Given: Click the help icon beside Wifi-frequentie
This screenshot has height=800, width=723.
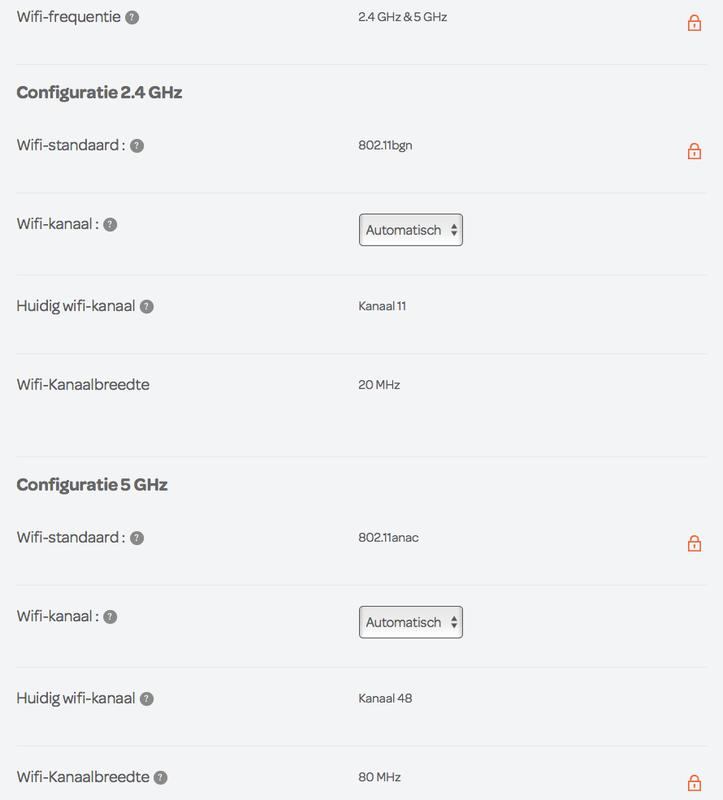Looking at the screenshot, I should (x=132, y=17).
